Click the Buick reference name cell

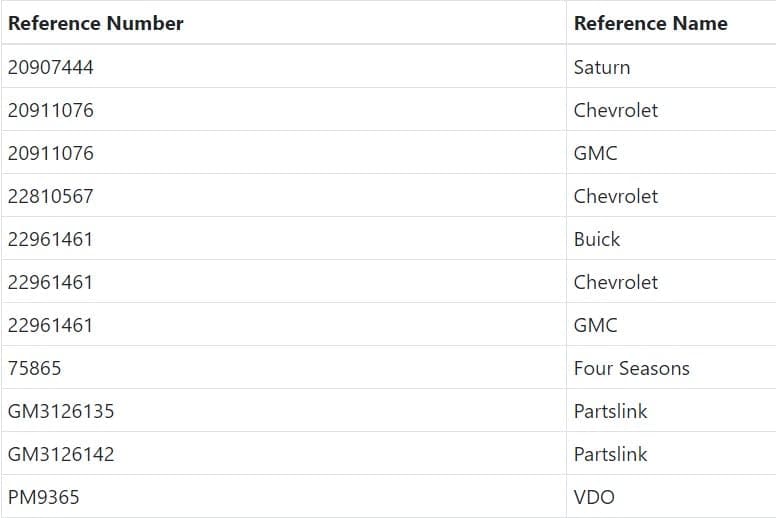597,239
